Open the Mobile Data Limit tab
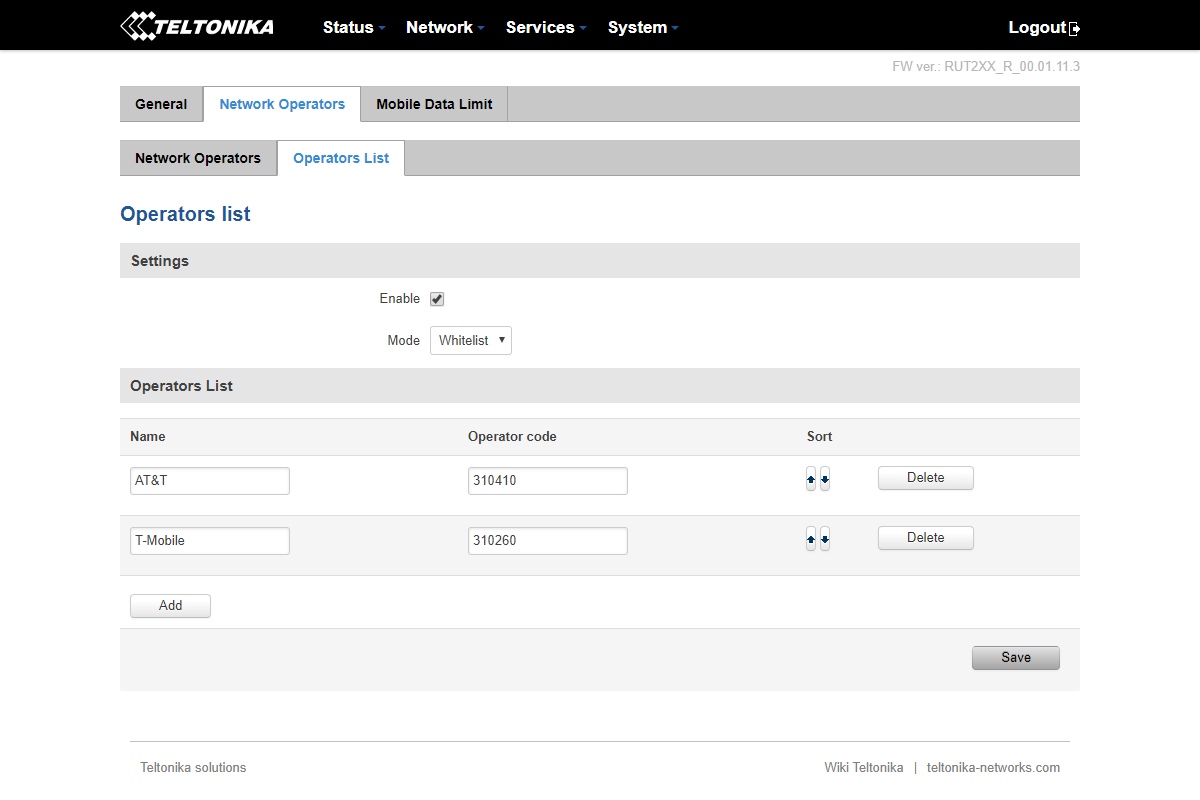 (x=434, y=104)
